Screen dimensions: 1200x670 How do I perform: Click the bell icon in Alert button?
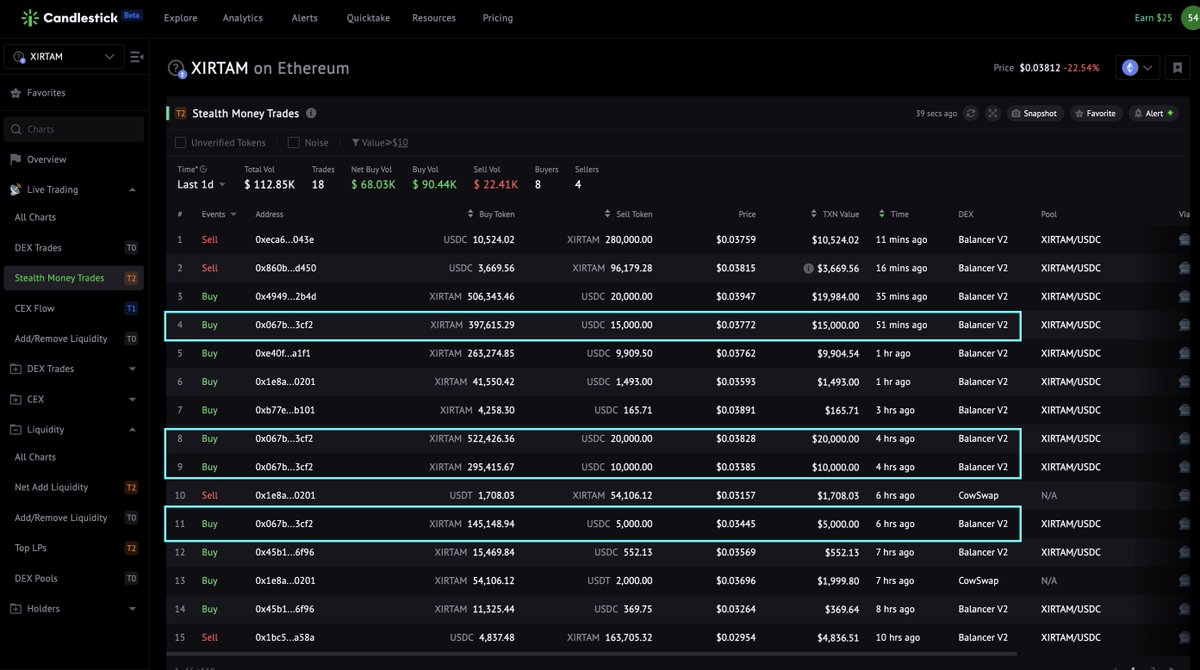coord(1139,113)
